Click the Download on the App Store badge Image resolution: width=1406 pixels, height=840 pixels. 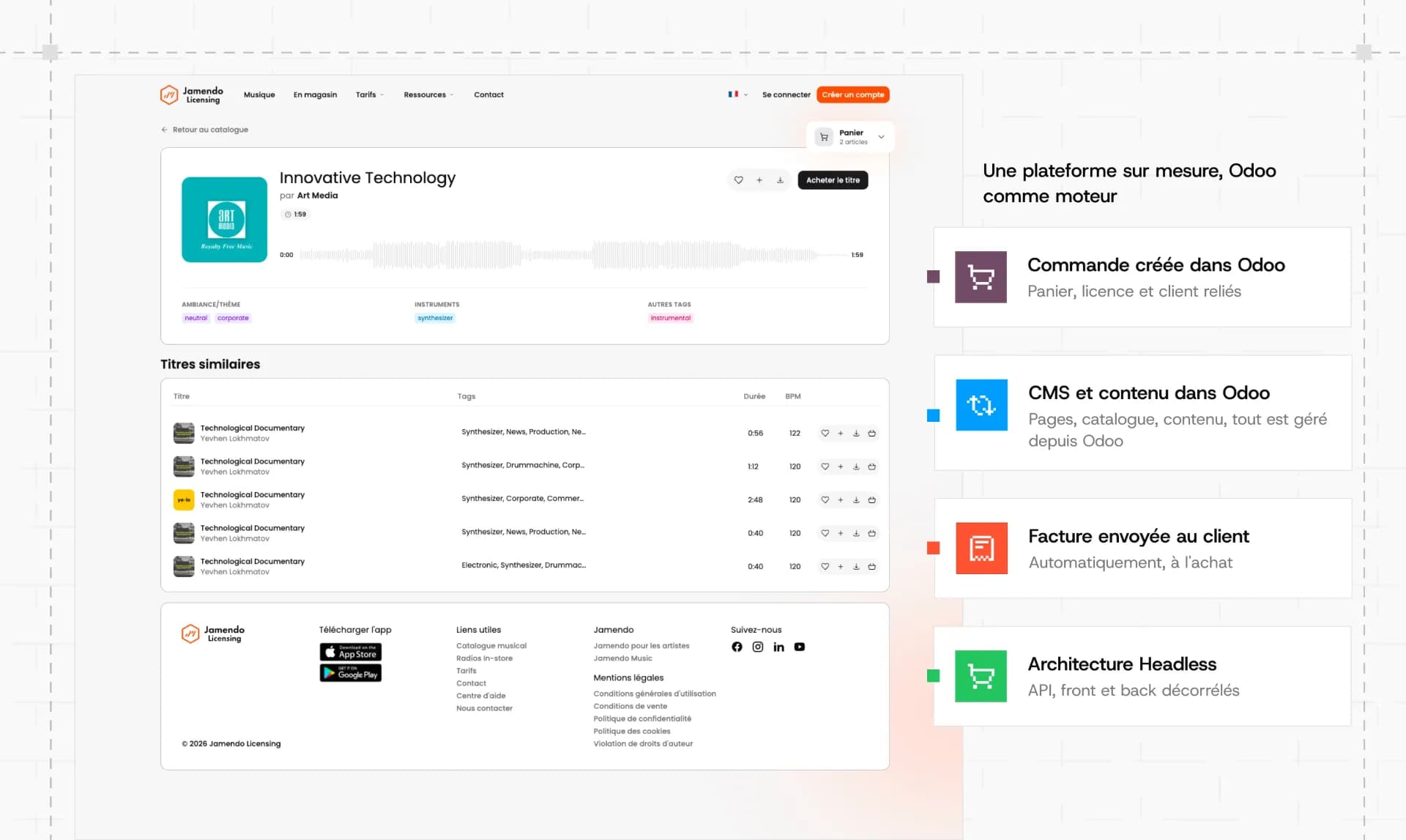(350, 652)
